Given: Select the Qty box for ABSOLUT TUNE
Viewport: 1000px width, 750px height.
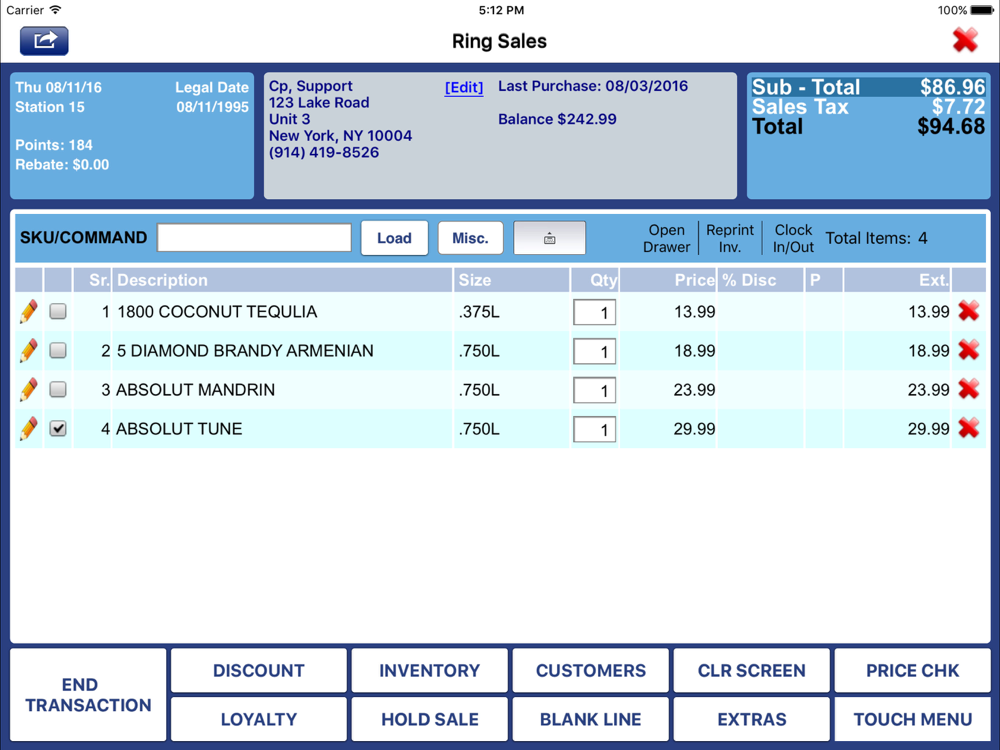Looking at the screenshot, I should (x=594, y=429).
